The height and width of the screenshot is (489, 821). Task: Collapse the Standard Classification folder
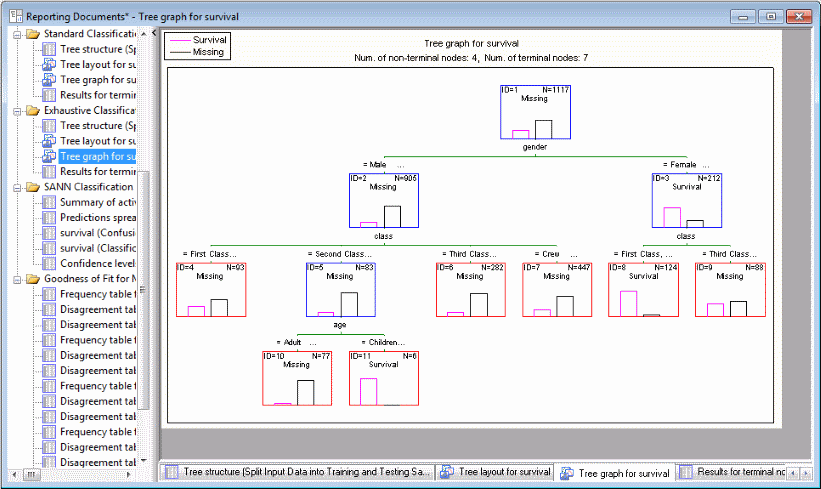pos(17,34)
